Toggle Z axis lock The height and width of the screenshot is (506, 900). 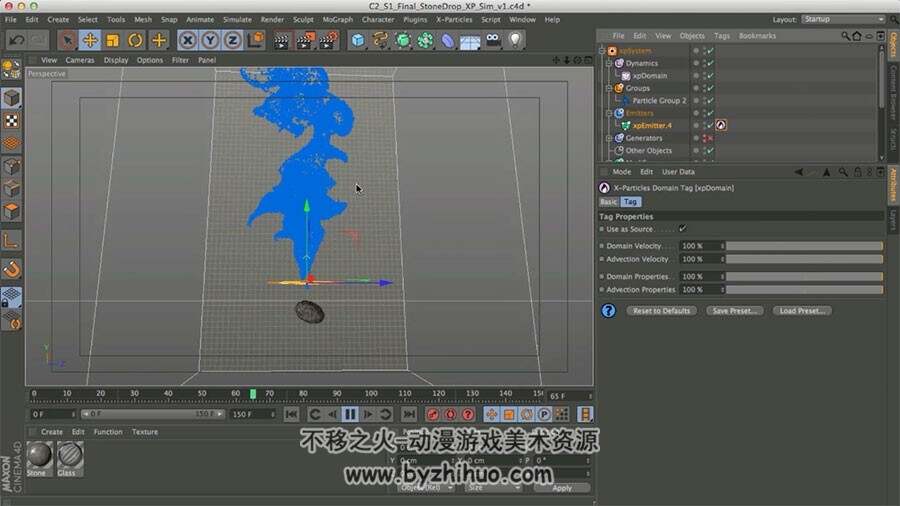(232, 40)
